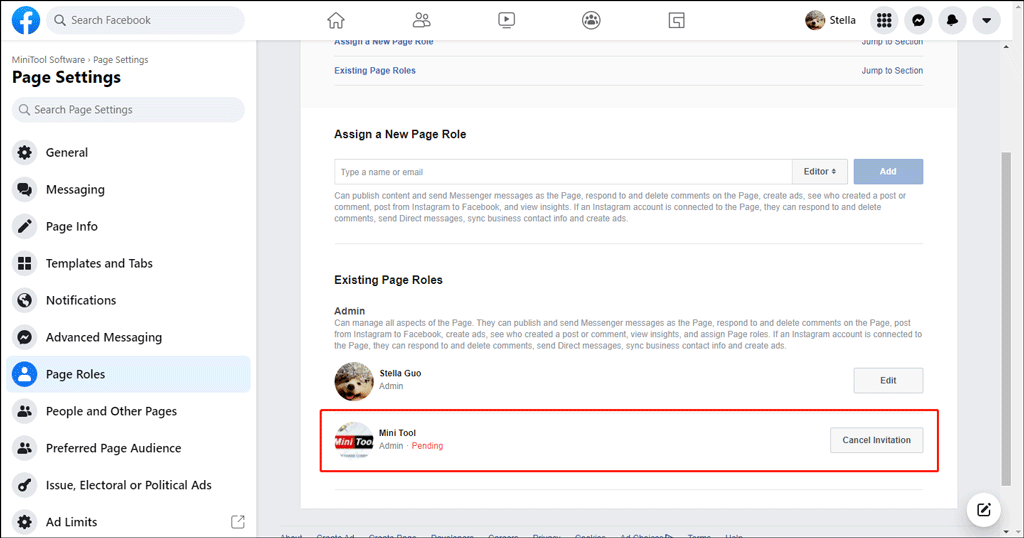Open the Friends icon in top bar
Viewport: 1024px width, 538px height.
click(x=421, y=20)
